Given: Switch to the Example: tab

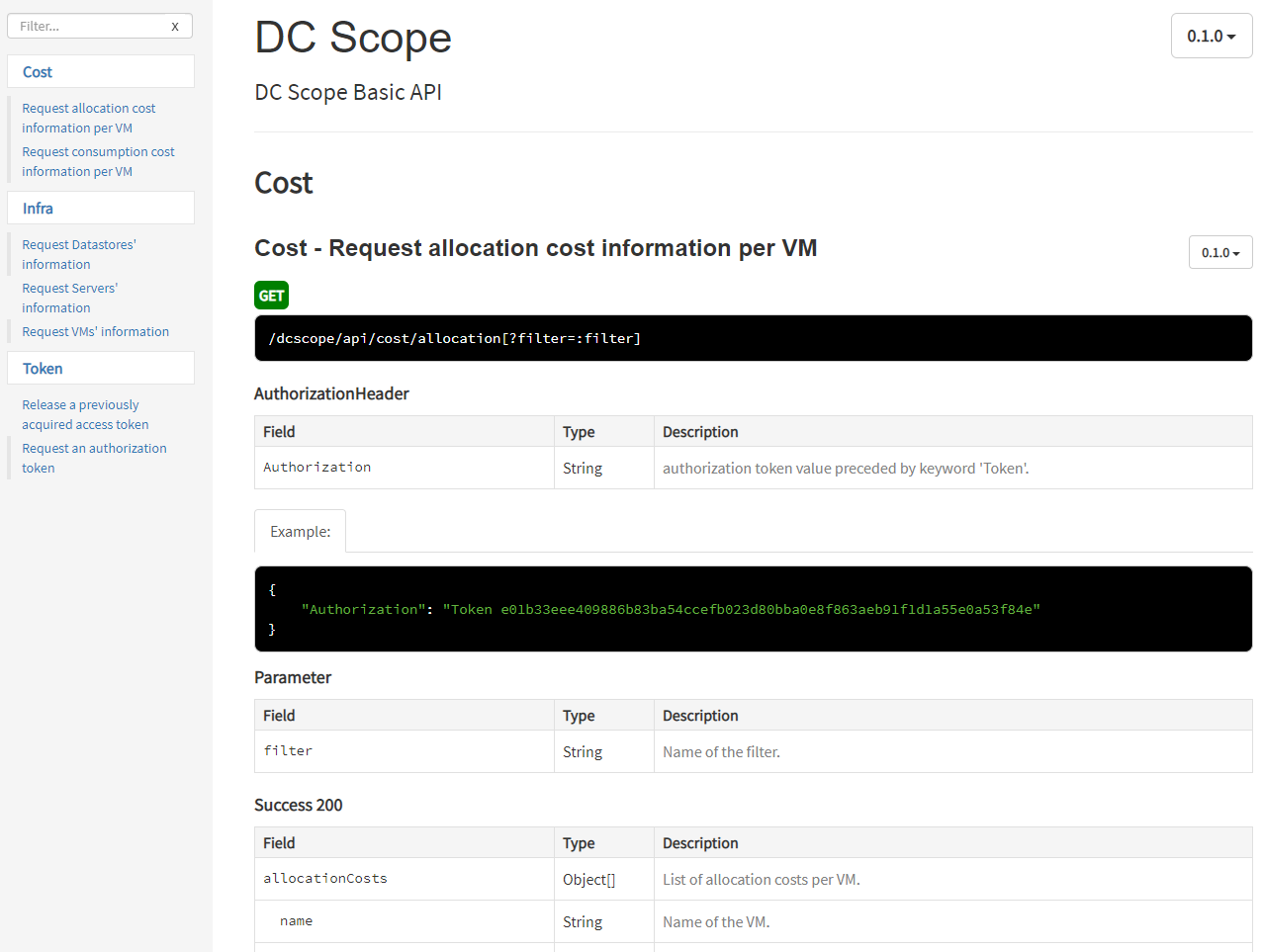Looking at the screenshot, I should (300, 532).
